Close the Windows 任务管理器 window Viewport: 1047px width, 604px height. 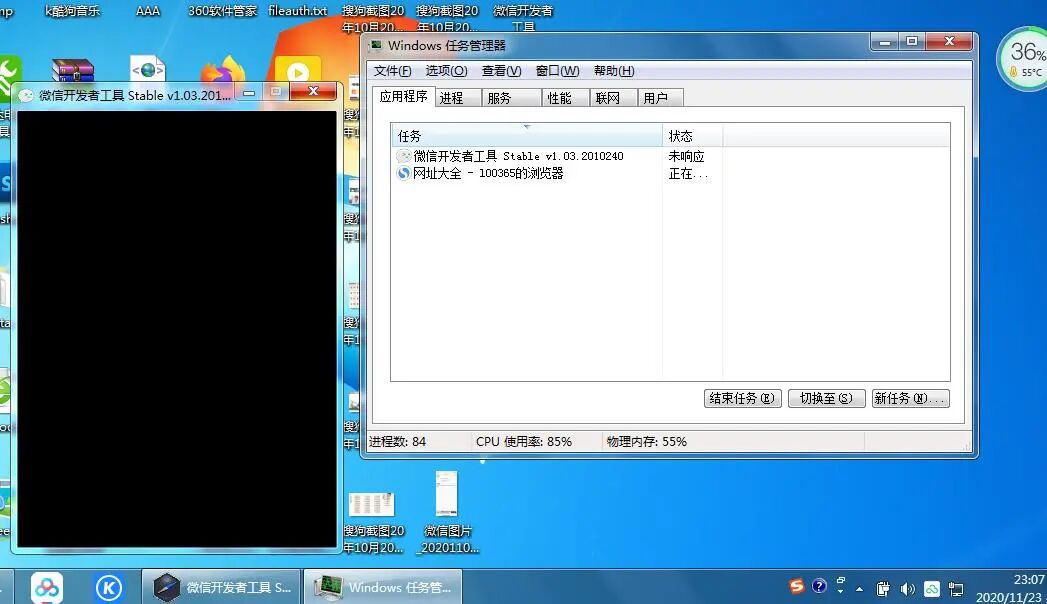click(949, 41)
